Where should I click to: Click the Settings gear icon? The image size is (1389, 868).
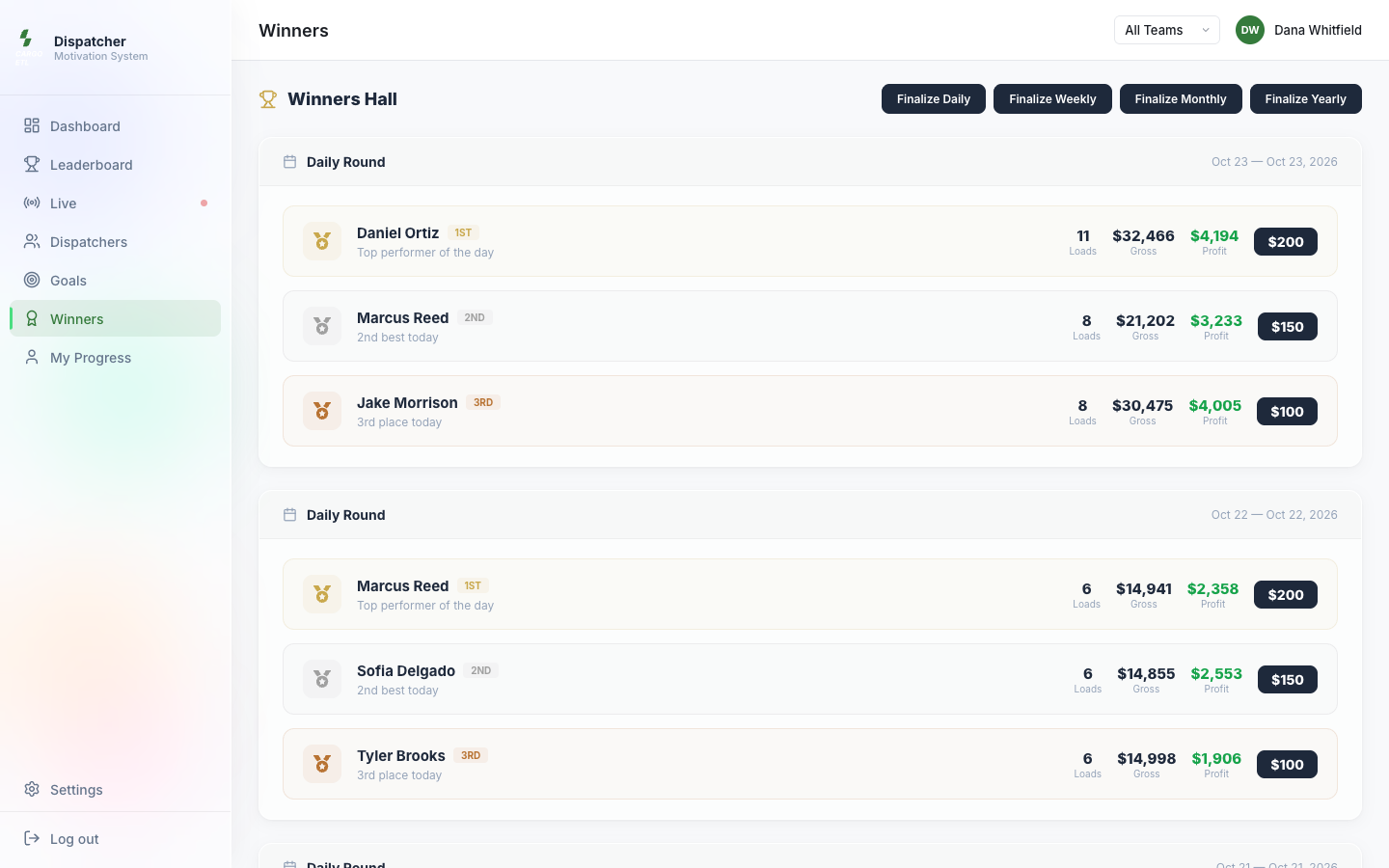point(32,790)
